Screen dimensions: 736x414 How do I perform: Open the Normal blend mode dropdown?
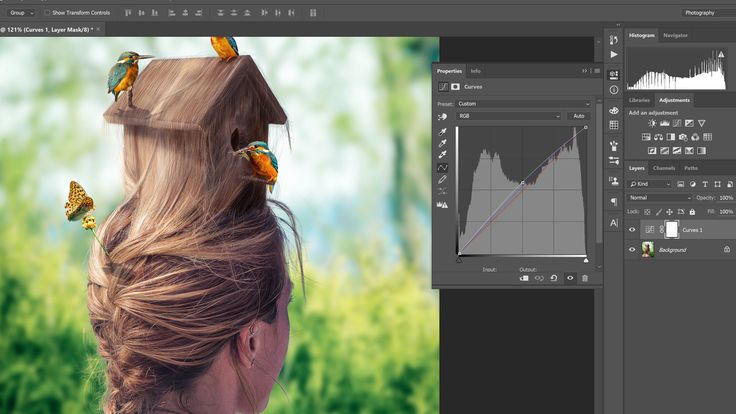click(659, 198)
